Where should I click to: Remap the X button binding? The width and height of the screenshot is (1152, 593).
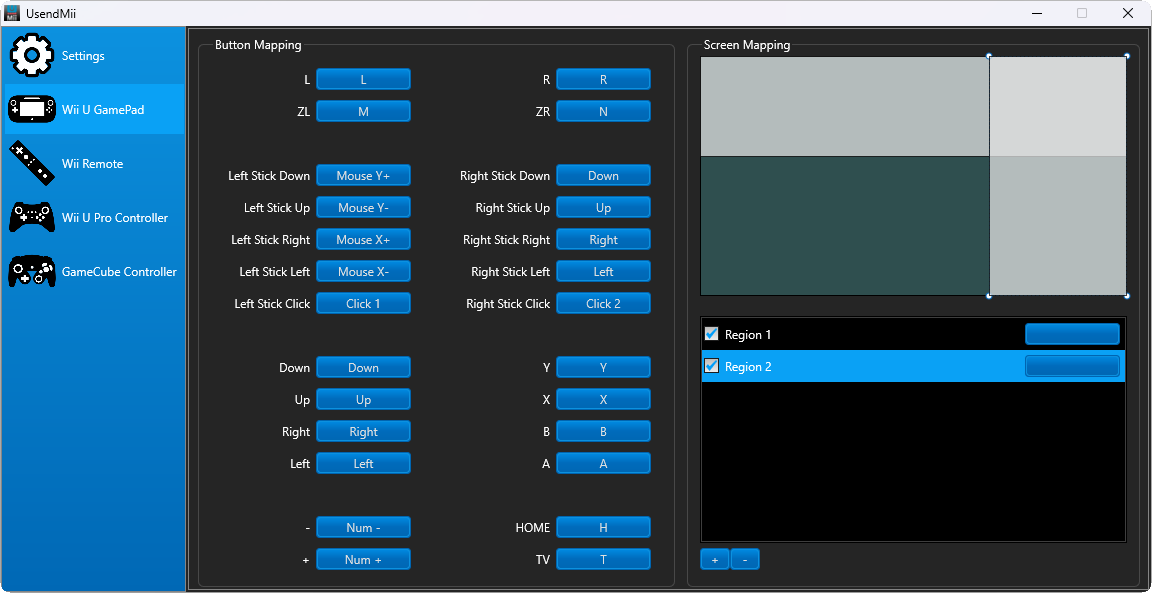[x=603, y=399]
